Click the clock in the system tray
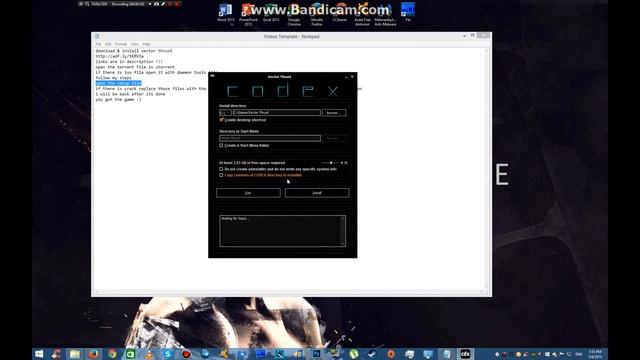 coord(595,354)
